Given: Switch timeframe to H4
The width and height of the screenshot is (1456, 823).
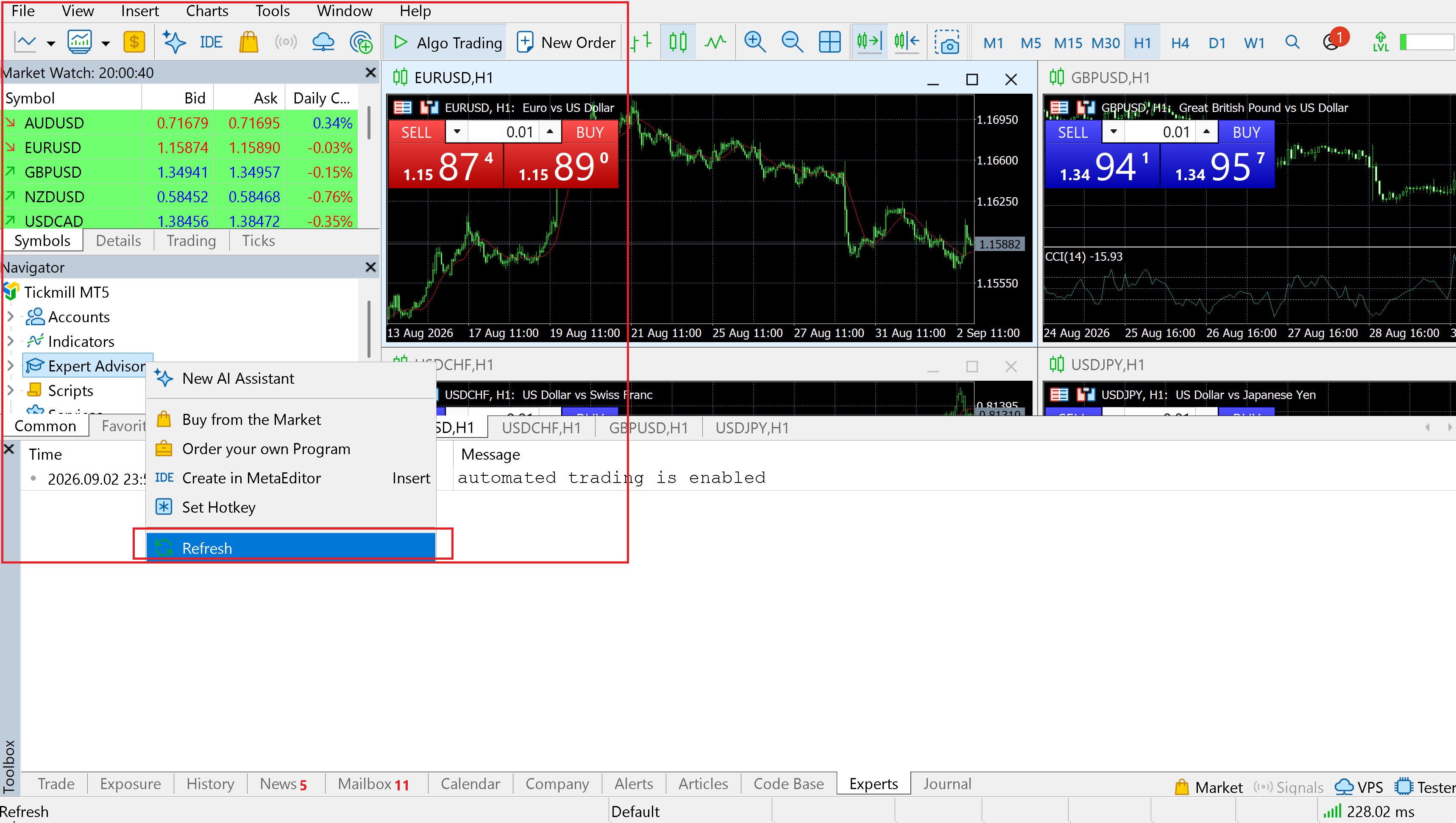Looking at the screenshot, I should [1180, 43].
